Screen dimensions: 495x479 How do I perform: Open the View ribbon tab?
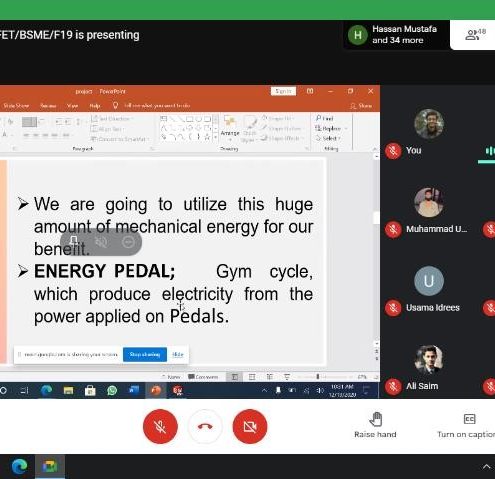point(72,106)
